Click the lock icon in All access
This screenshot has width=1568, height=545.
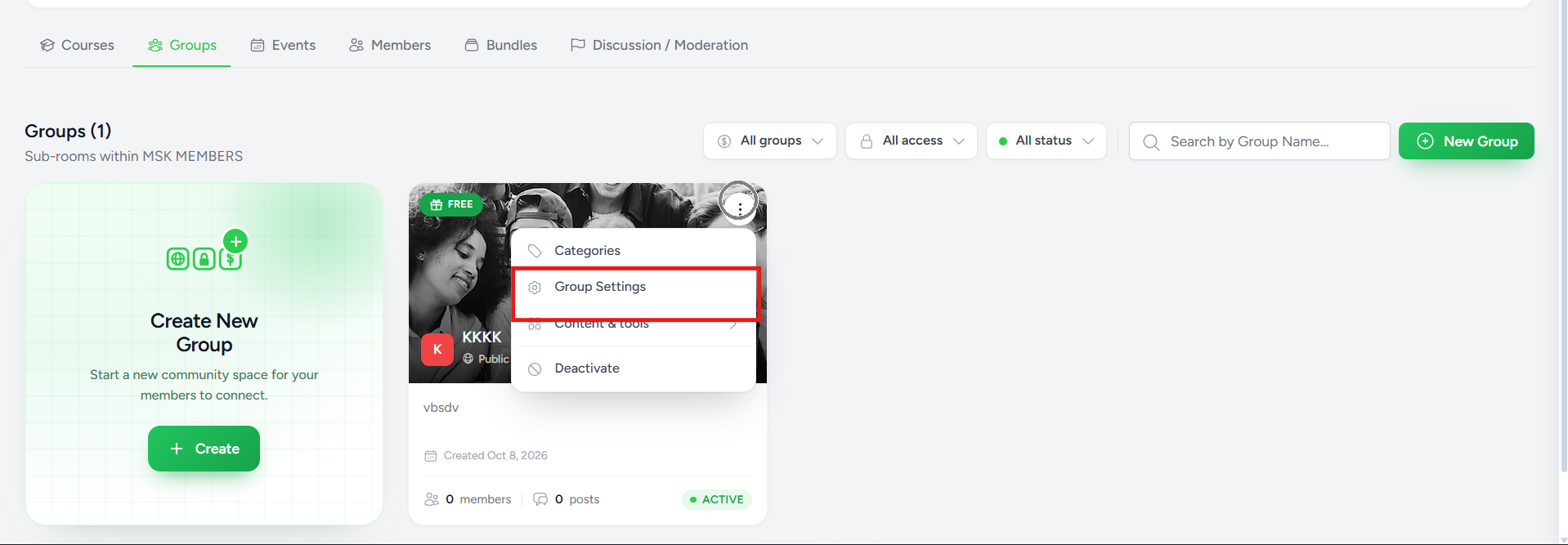(x=867, y=141)
